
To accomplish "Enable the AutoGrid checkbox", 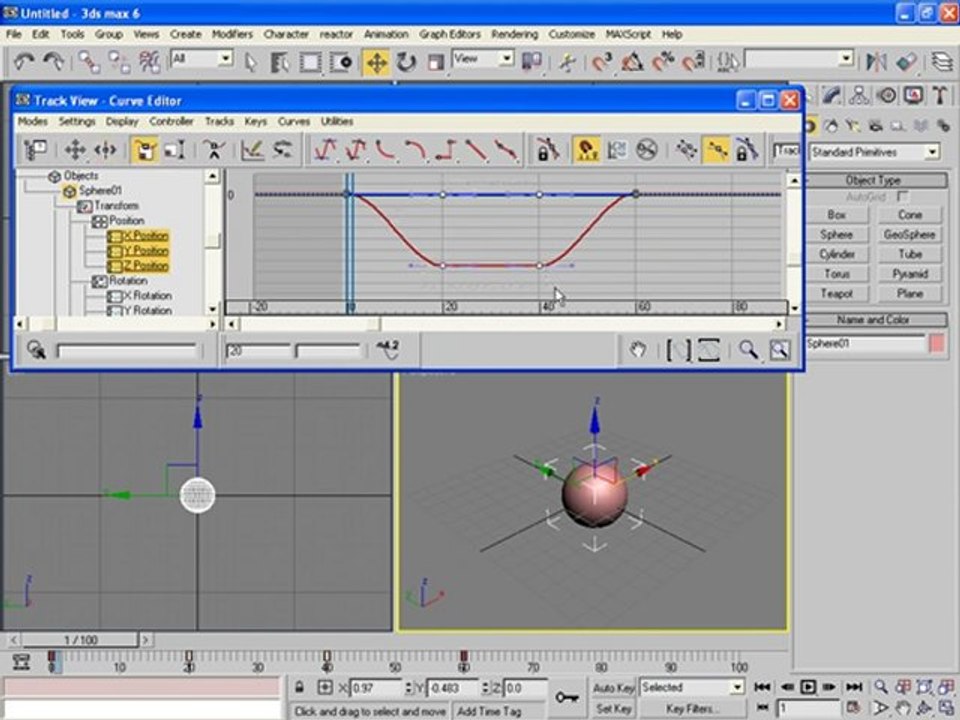I will (902, 197).
